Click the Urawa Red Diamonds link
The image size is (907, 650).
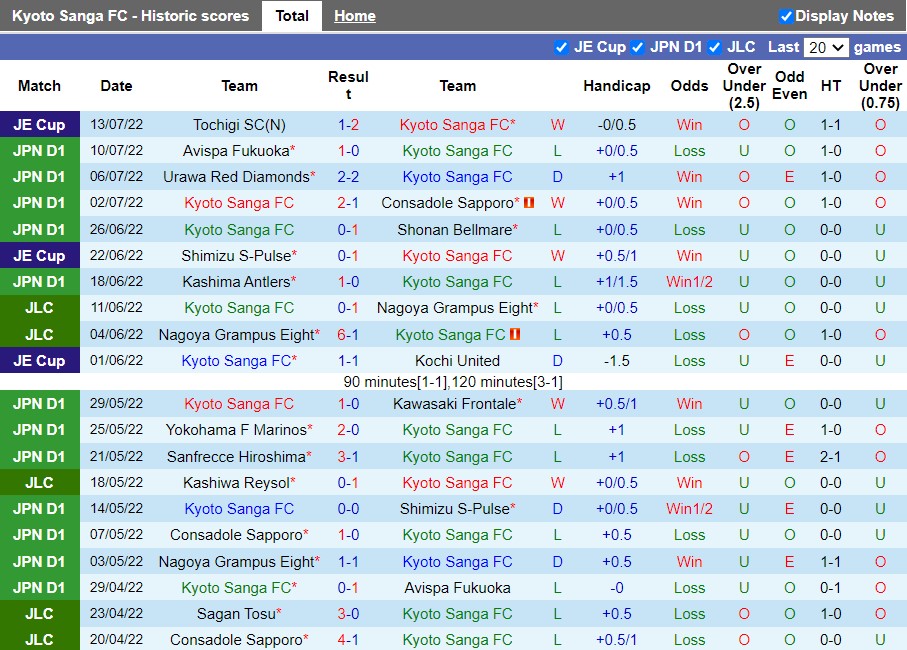239,176
